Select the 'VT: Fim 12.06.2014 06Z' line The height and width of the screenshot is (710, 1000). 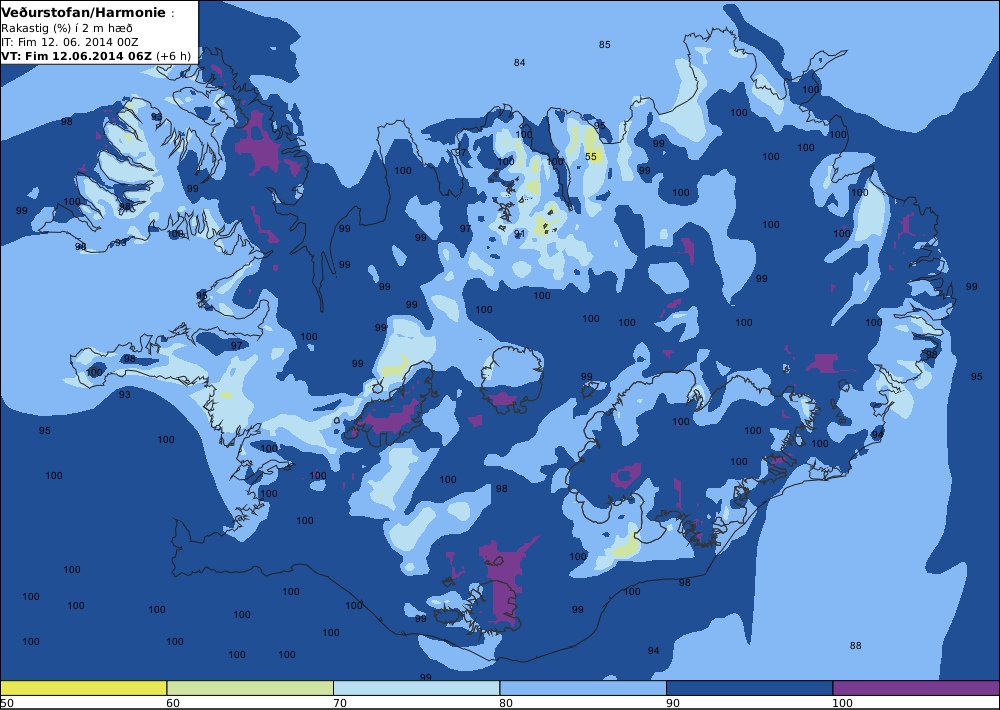point(76,55)
